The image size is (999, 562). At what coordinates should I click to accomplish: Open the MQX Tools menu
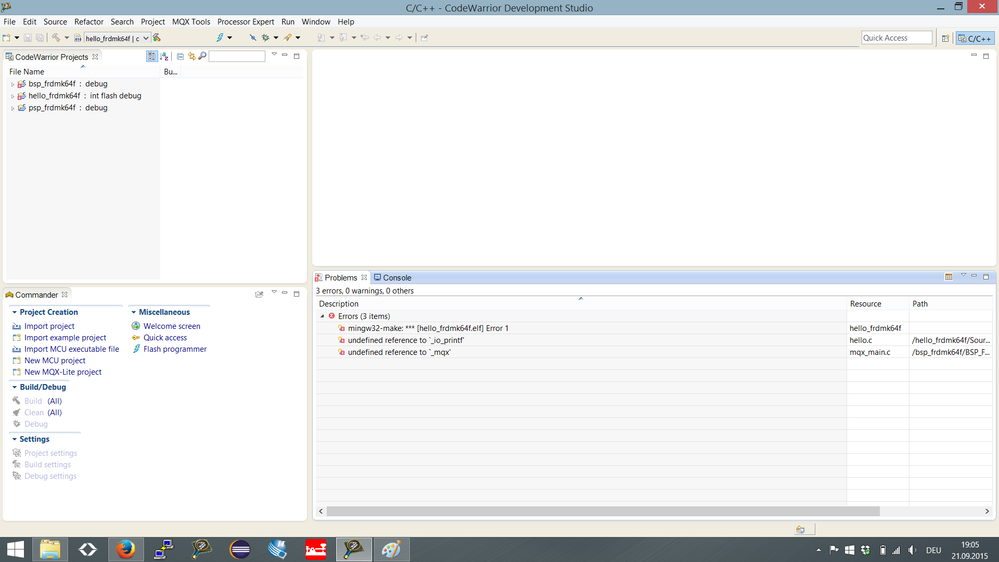(191, 22)
